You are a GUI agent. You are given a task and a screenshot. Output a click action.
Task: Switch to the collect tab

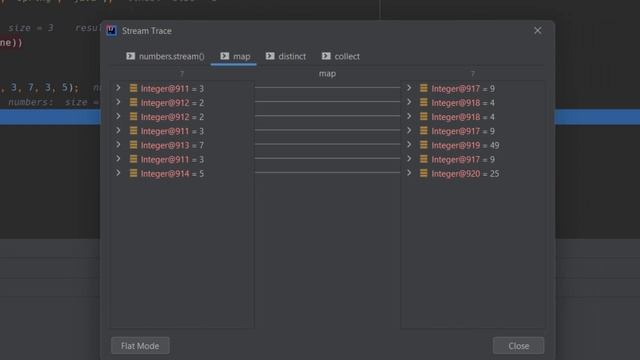point(341,56)
